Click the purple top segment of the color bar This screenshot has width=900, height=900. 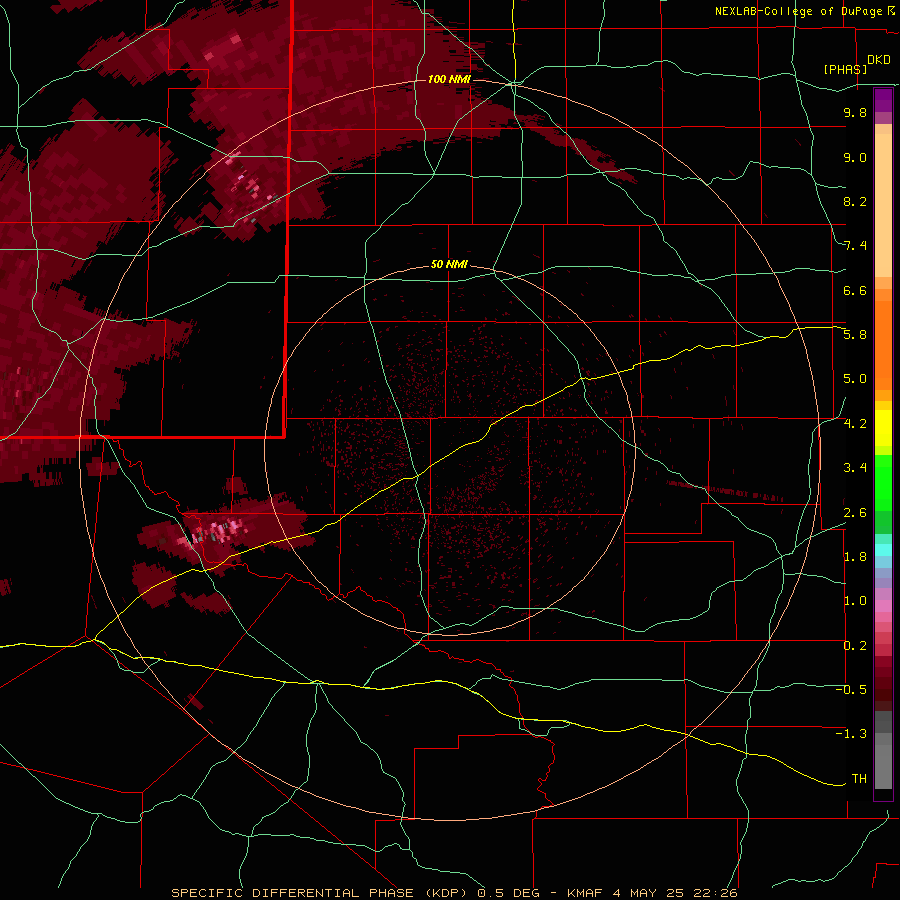click(883, 100)
